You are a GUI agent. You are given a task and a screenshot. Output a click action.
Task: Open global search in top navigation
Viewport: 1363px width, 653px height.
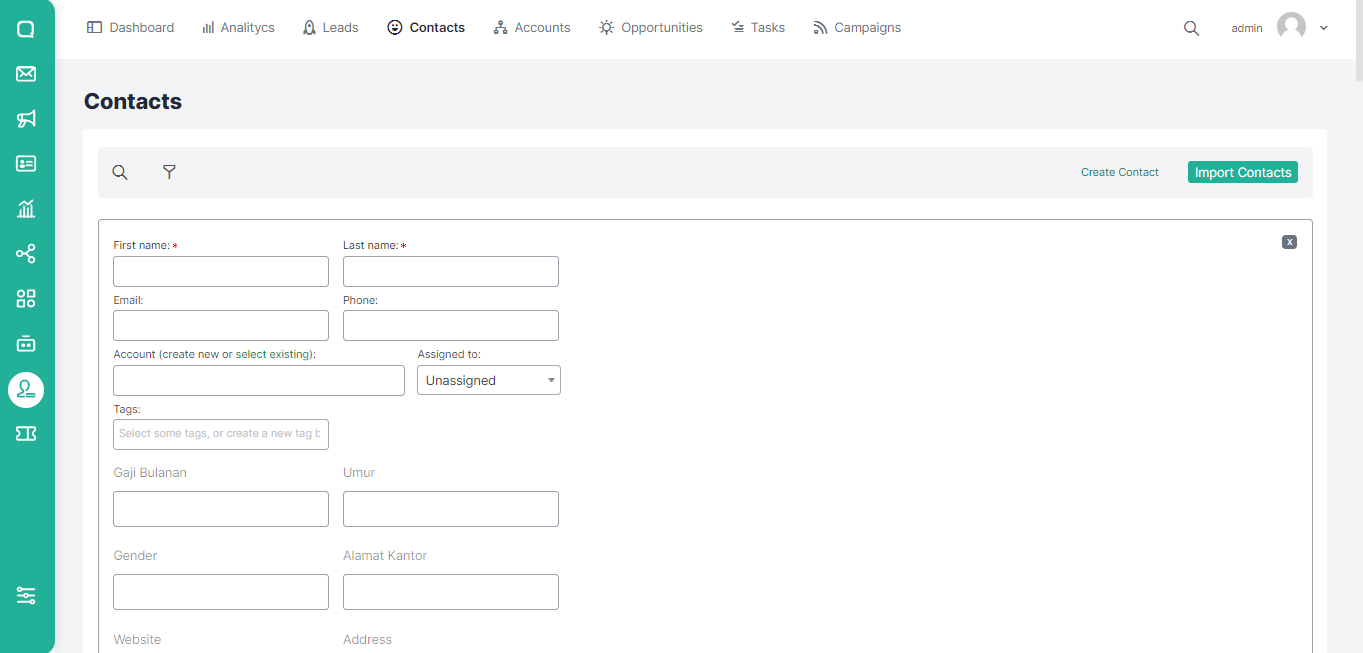tap(1191, 28)
